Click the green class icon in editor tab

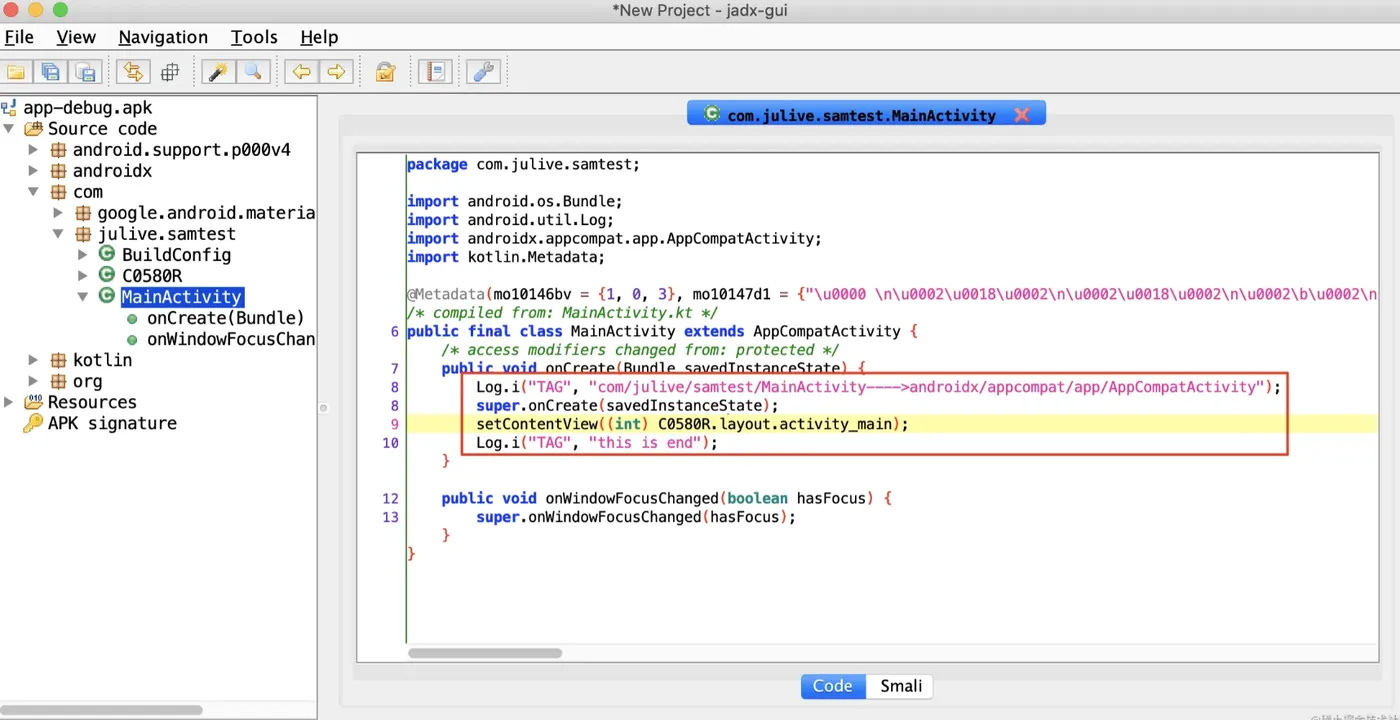click(x=711, y=114)
